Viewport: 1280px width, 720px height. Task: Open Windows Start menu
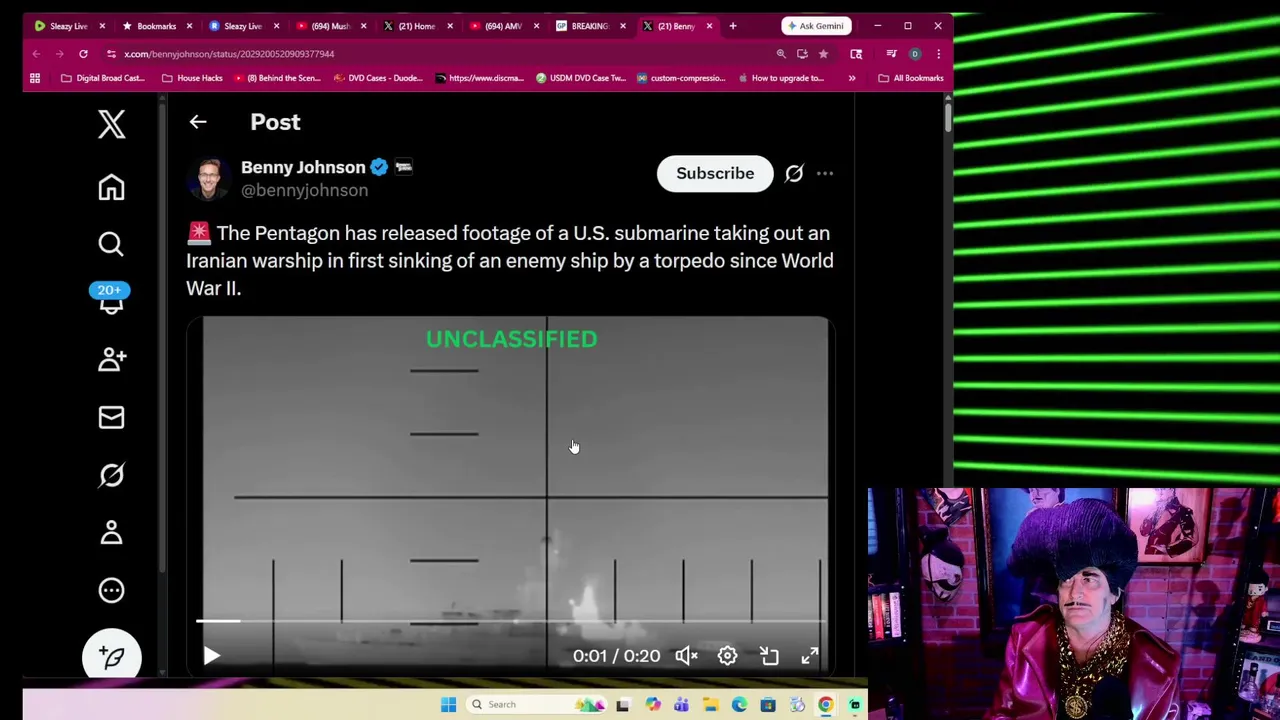(448, 705)
